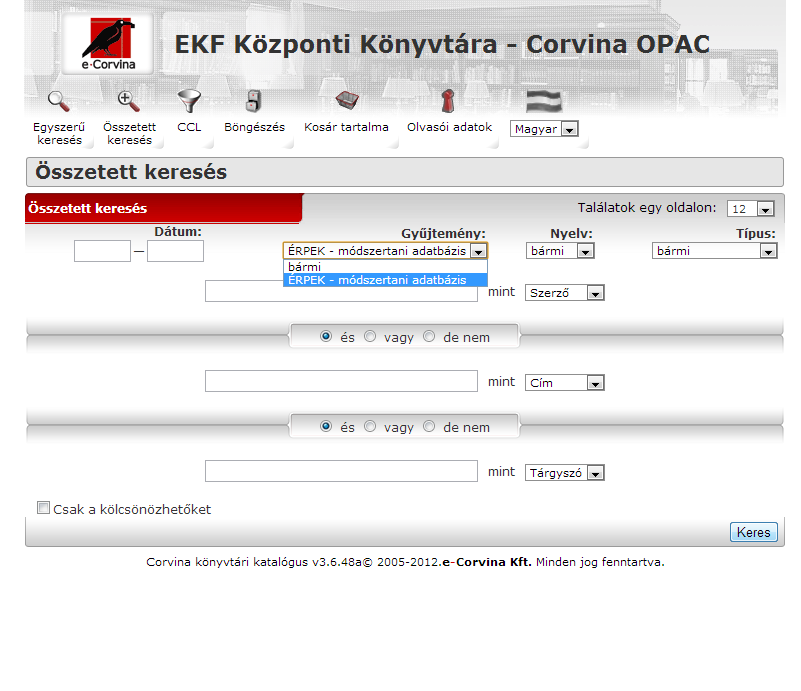The image size is (801, 691).
Task: Open the Nyelv language filter dropdown
Action: [560, 251]
